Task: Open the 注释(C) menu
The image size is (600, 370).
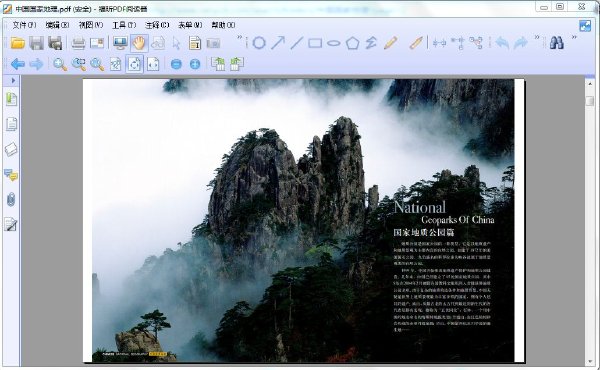Action: coord(157,25)
